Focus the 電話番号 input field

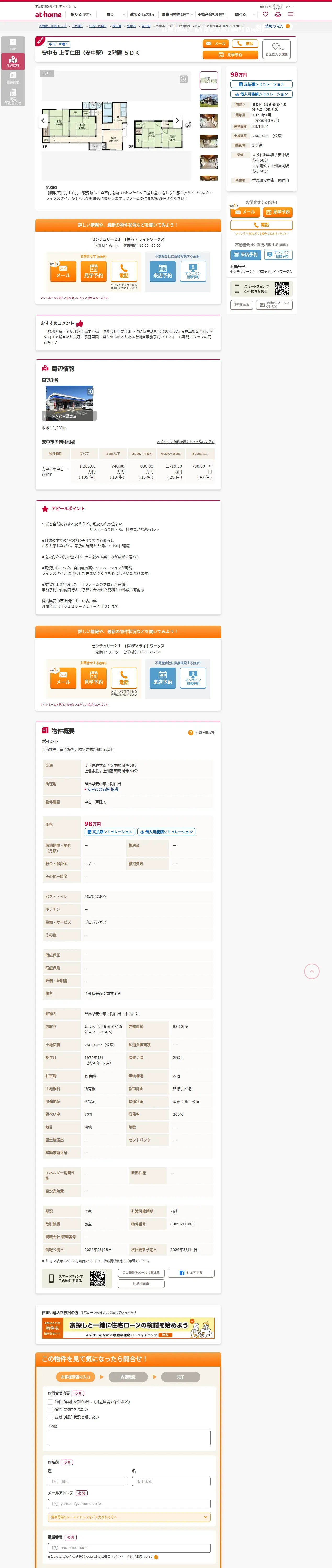tap(129, 1548)
